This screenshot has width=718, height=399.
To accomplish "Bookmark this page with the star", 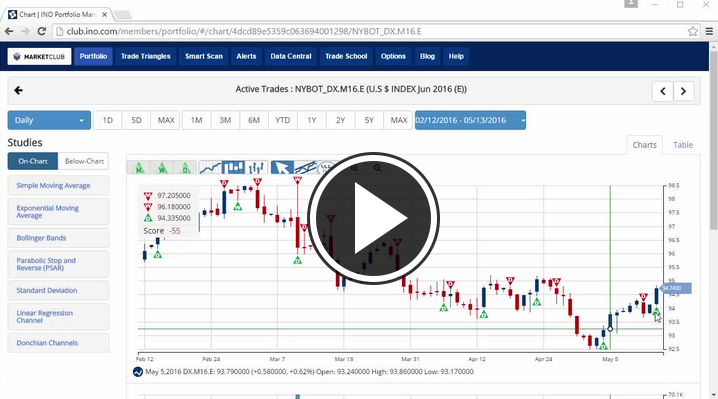I will click(692, 31).
